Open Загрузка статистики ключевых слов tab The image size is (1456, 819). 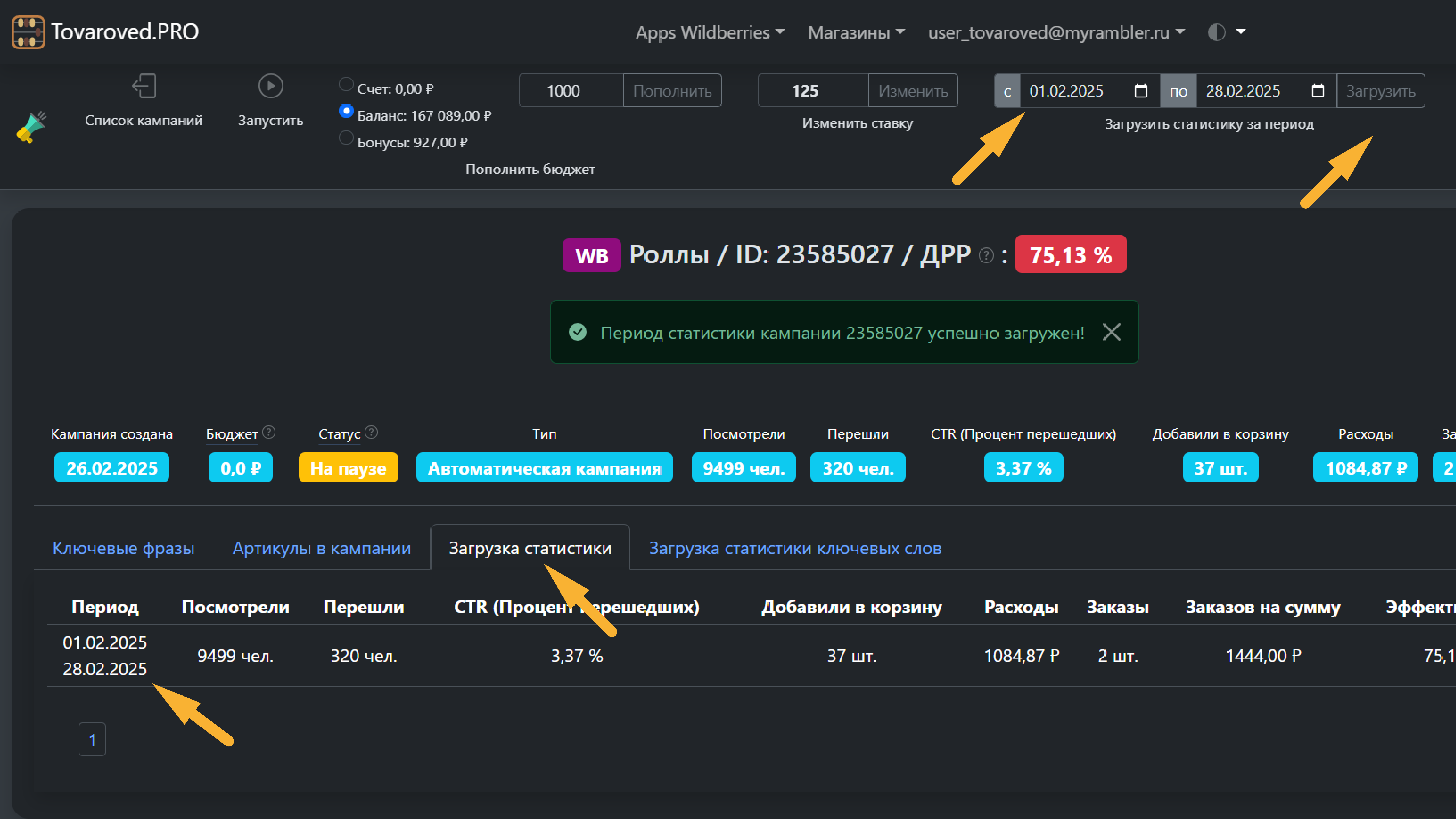(x=795, y=548)
